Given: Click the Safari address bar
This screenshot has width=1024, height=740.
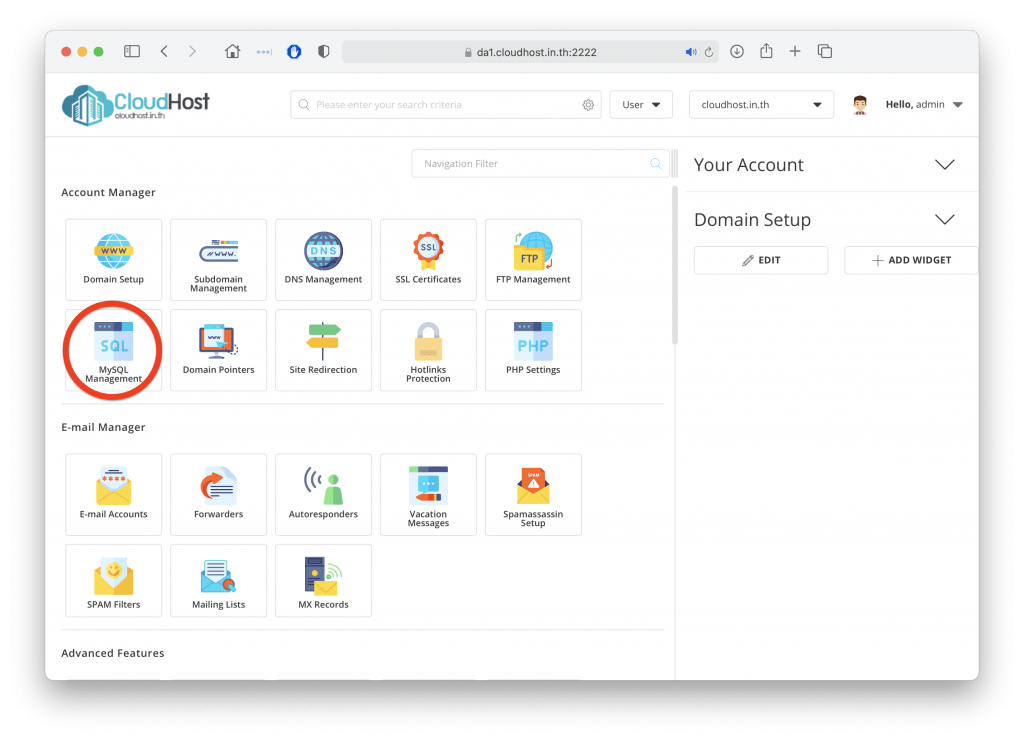Looking at the screenshot, I should [530, 52].
